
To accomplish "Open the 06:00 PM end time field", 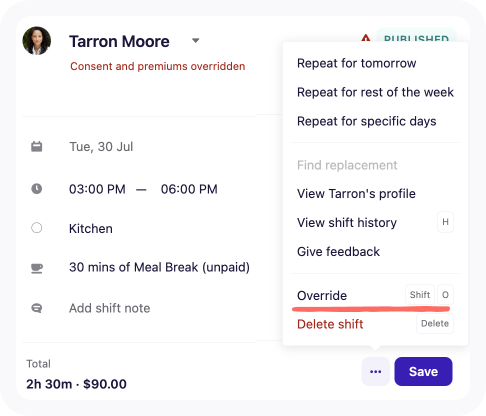I will pyautogui.click(x=189, y=189).
